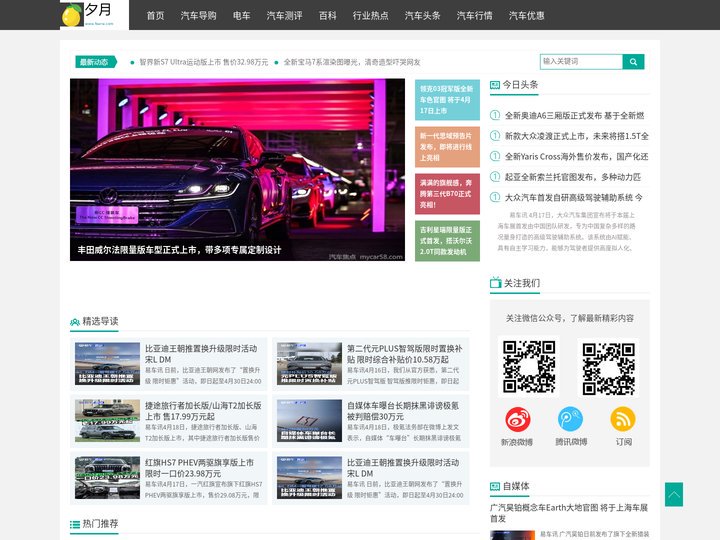
Task: Click the 腾讯微博 label
Action: (571, 442)
